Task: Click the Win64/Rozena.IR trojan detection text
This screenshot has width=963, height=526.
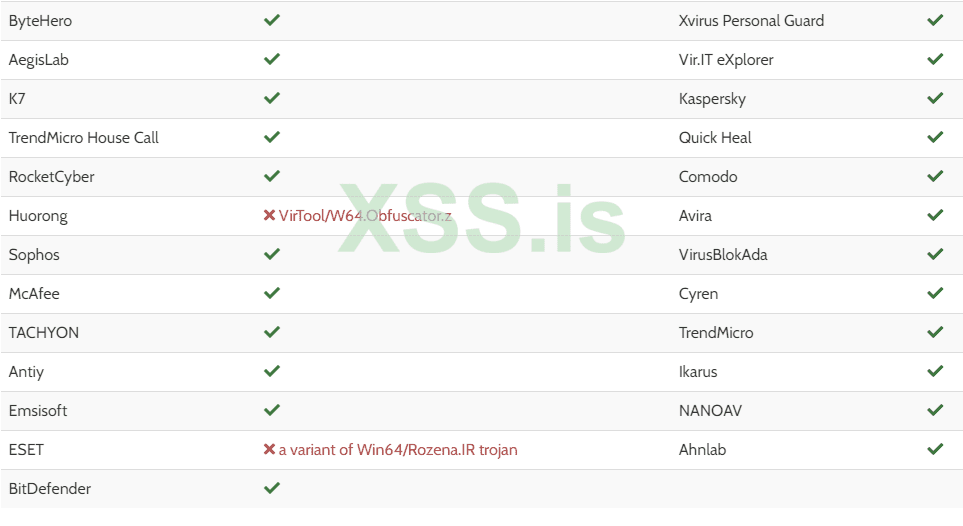Action: tap(398, 450)
